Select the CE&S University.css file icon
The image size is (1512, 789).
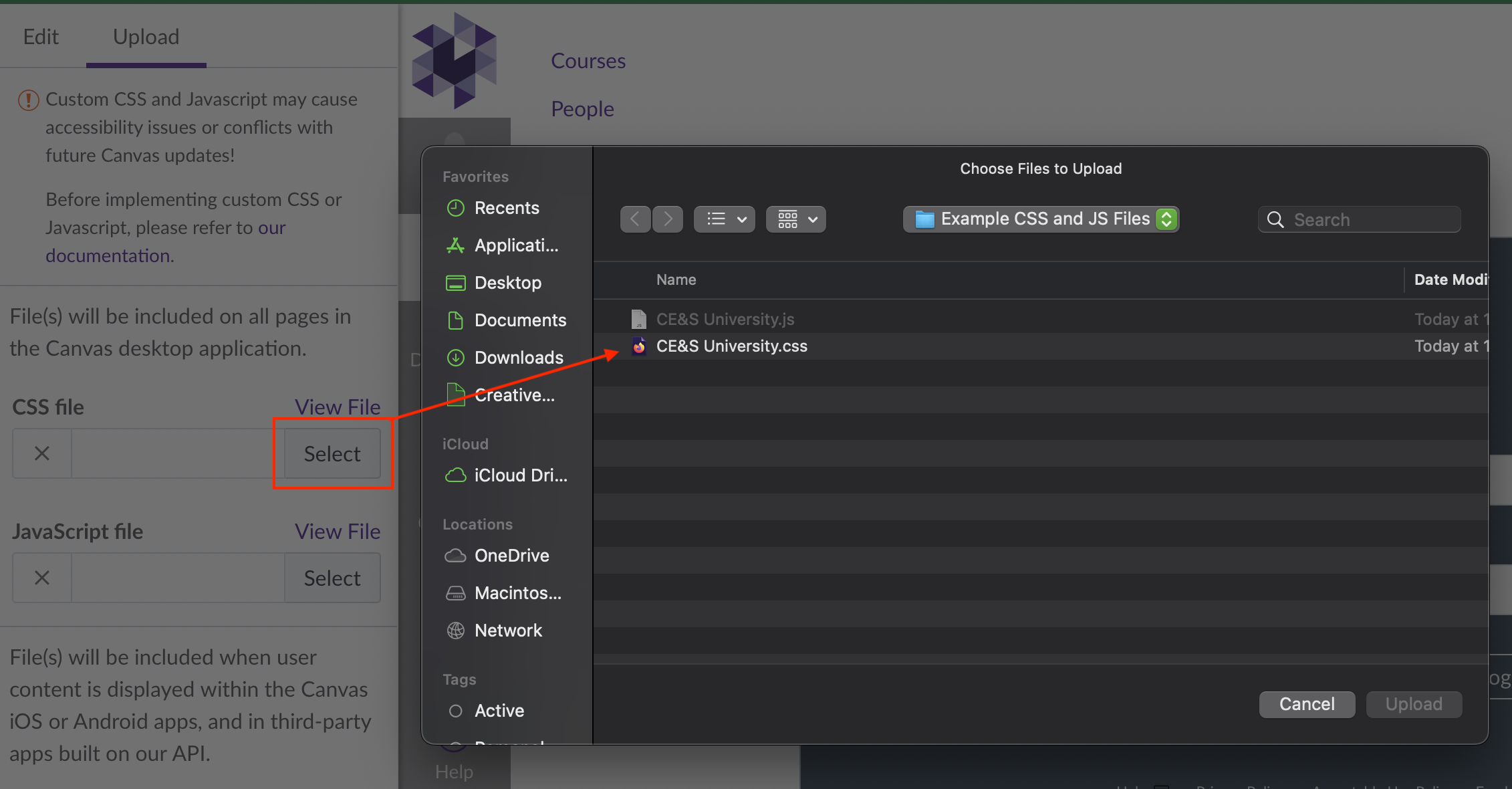[639, 346]
